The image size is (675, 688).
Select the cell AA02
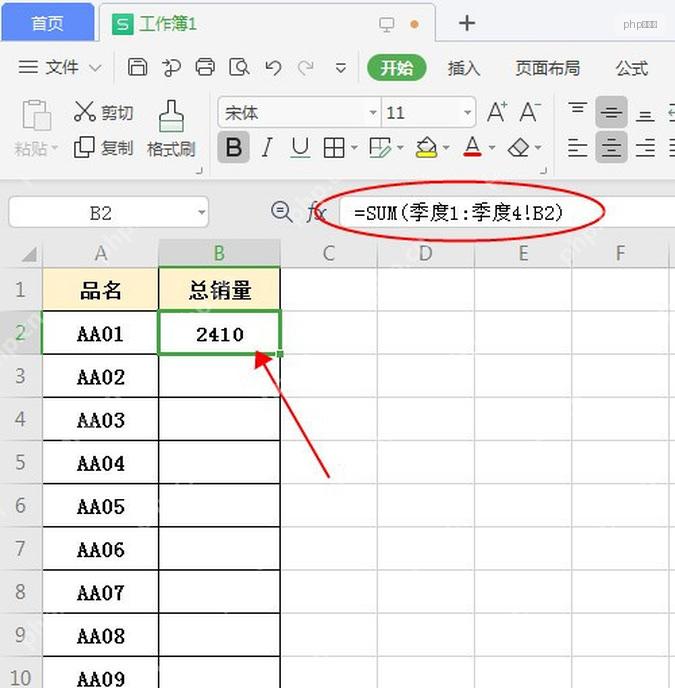point(101,376)
